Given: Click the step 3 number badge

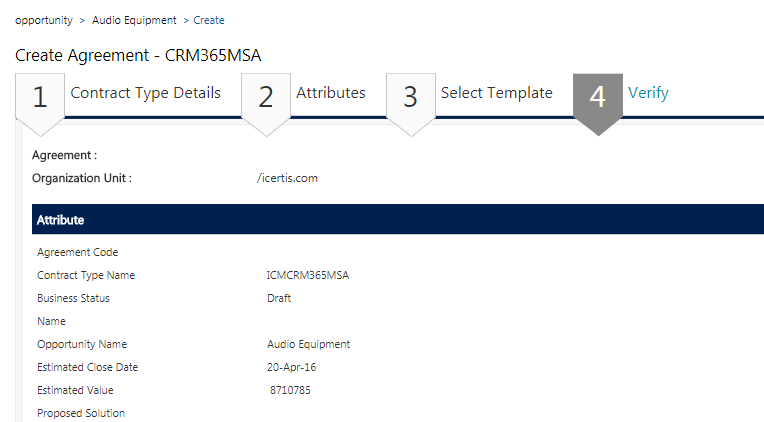Looking at the screenshot, I should point(411,97).
